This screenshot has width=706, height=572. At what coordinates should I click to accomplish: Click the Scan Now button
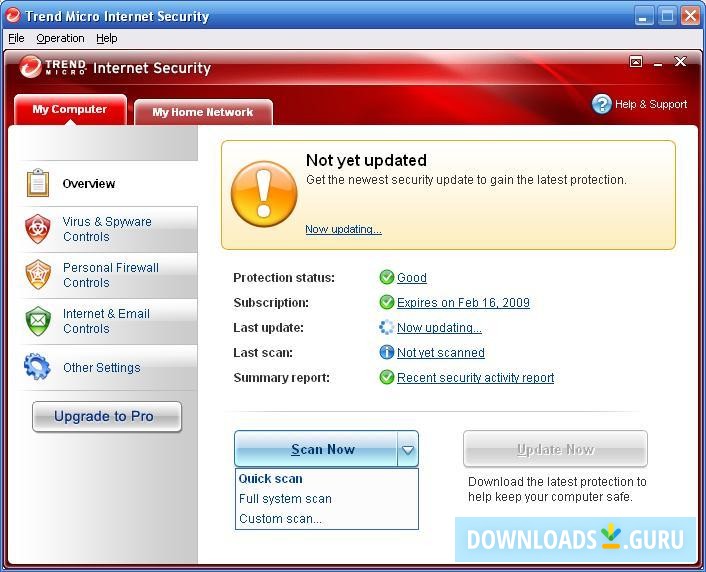[x=316, y=449]
